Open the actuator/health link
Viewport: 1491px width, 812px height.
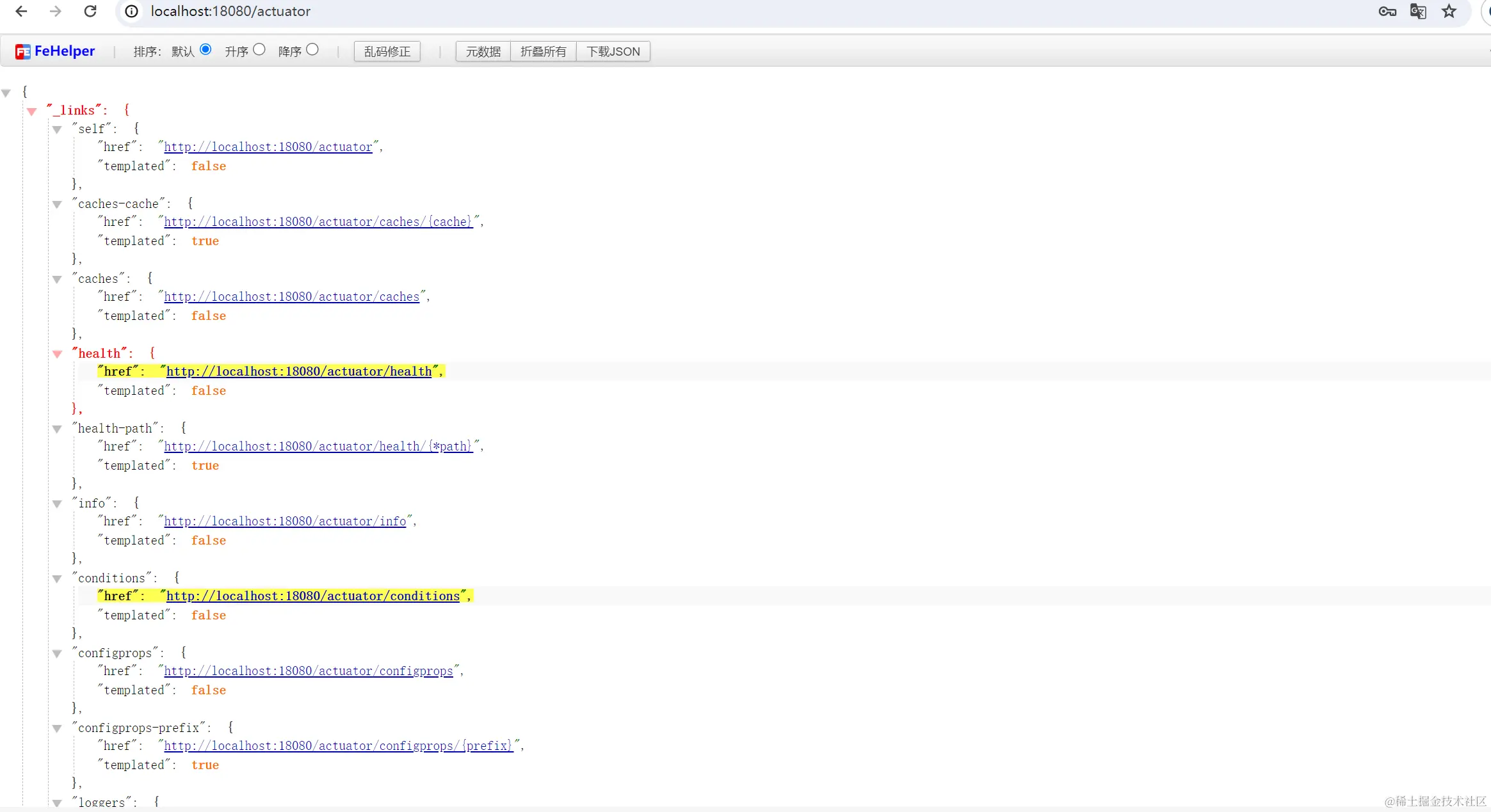tap(299, 372)
